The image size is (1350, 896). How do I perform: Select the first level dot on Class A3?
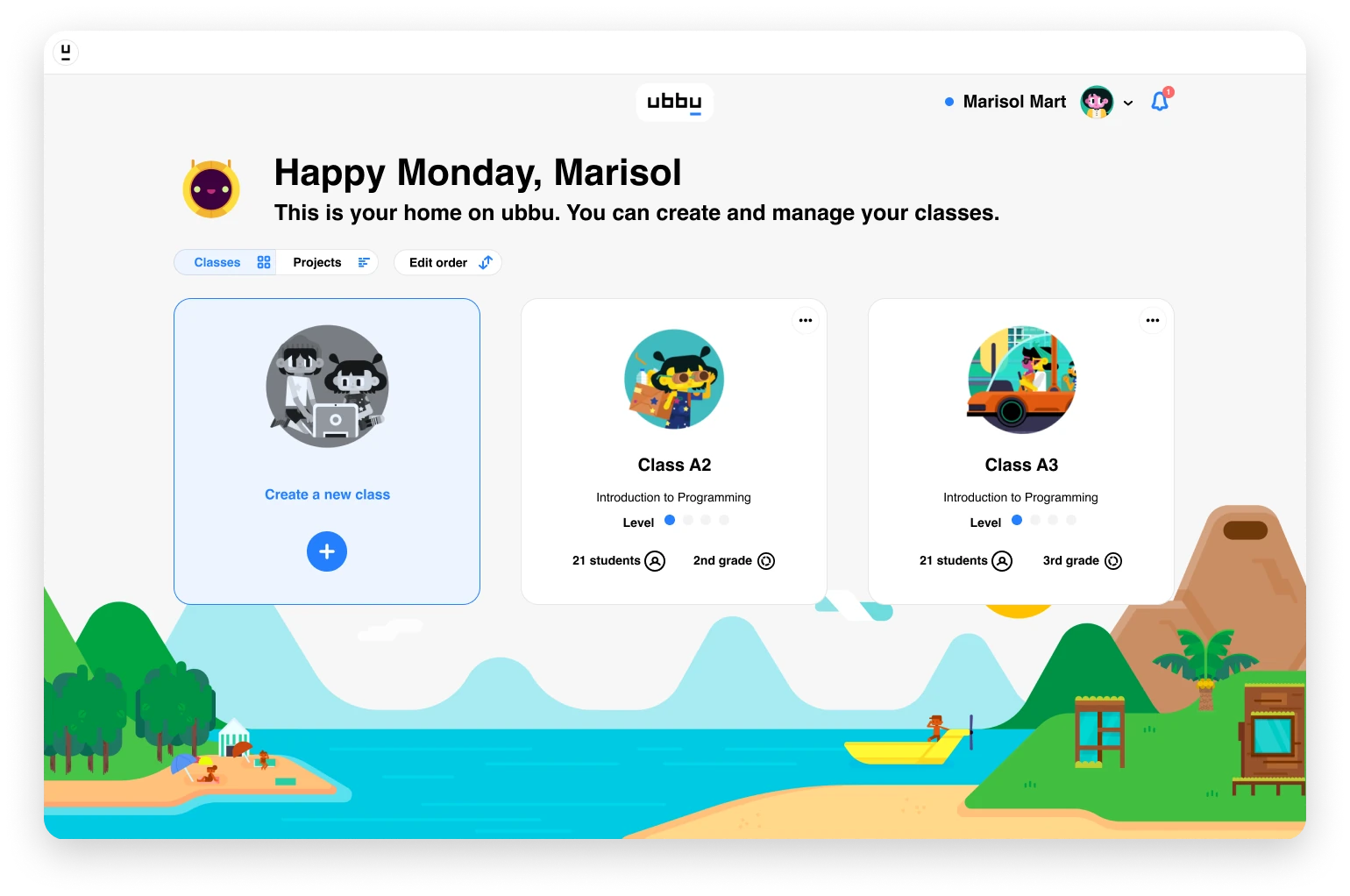(1017, 520)
